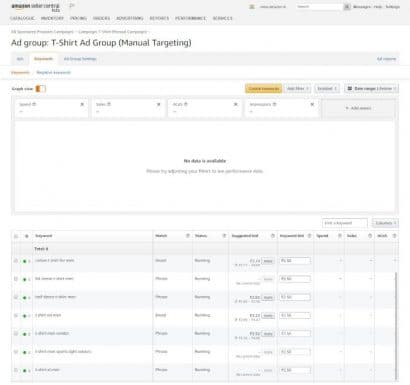Click the Create keywords button
This screenshot has width=410, height=385.
point(264,88)
